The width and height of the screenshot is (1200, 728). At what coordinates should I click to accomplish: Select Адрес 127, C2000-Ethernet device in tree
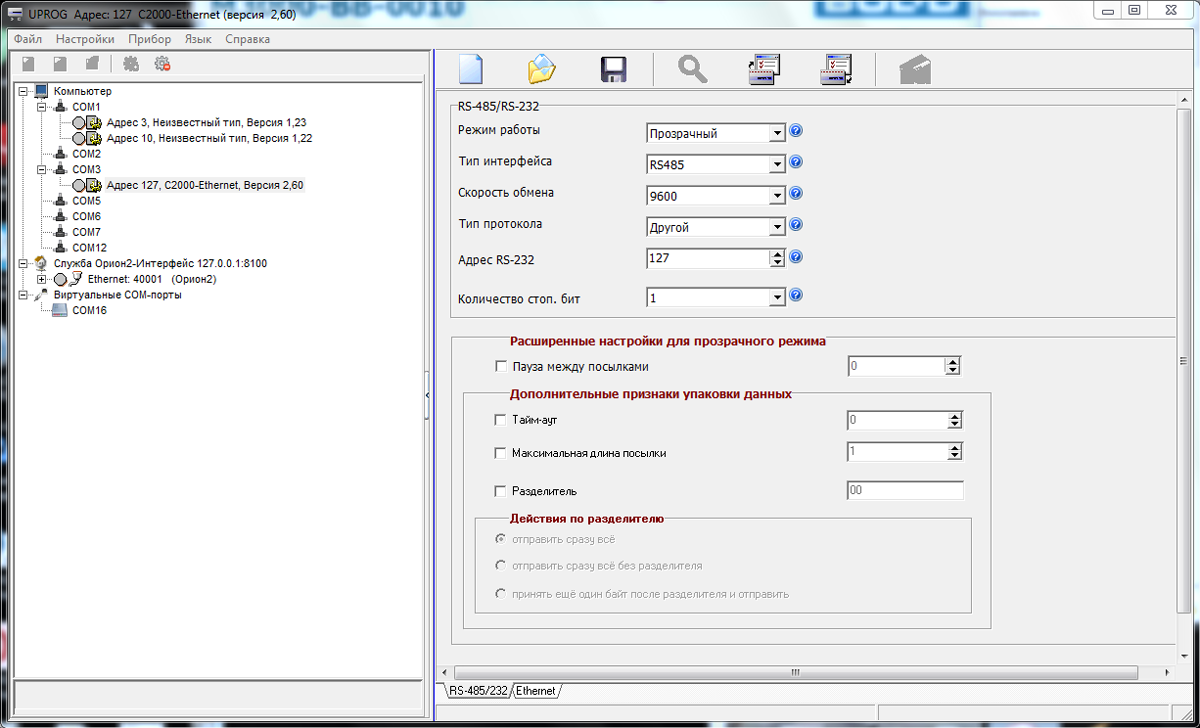(204, 185)
